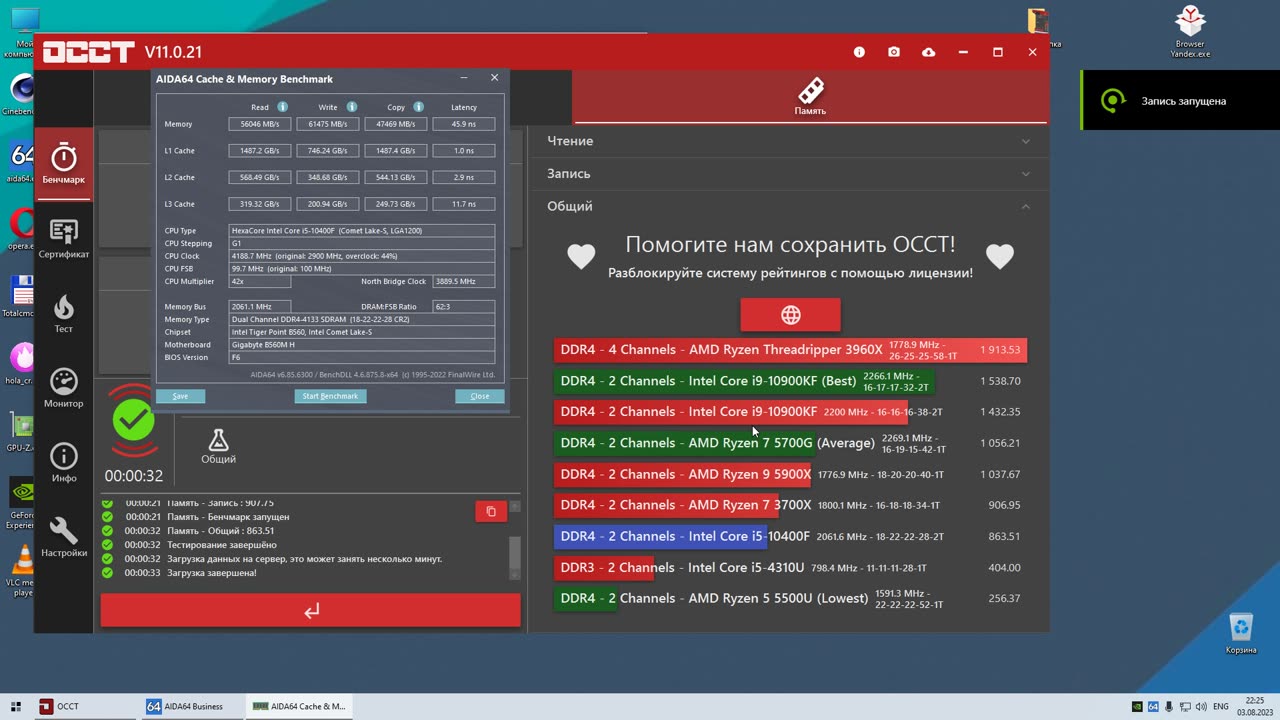
Task: Select the Ryzen 7 5700G (Average) row
Action: [790, 443]
